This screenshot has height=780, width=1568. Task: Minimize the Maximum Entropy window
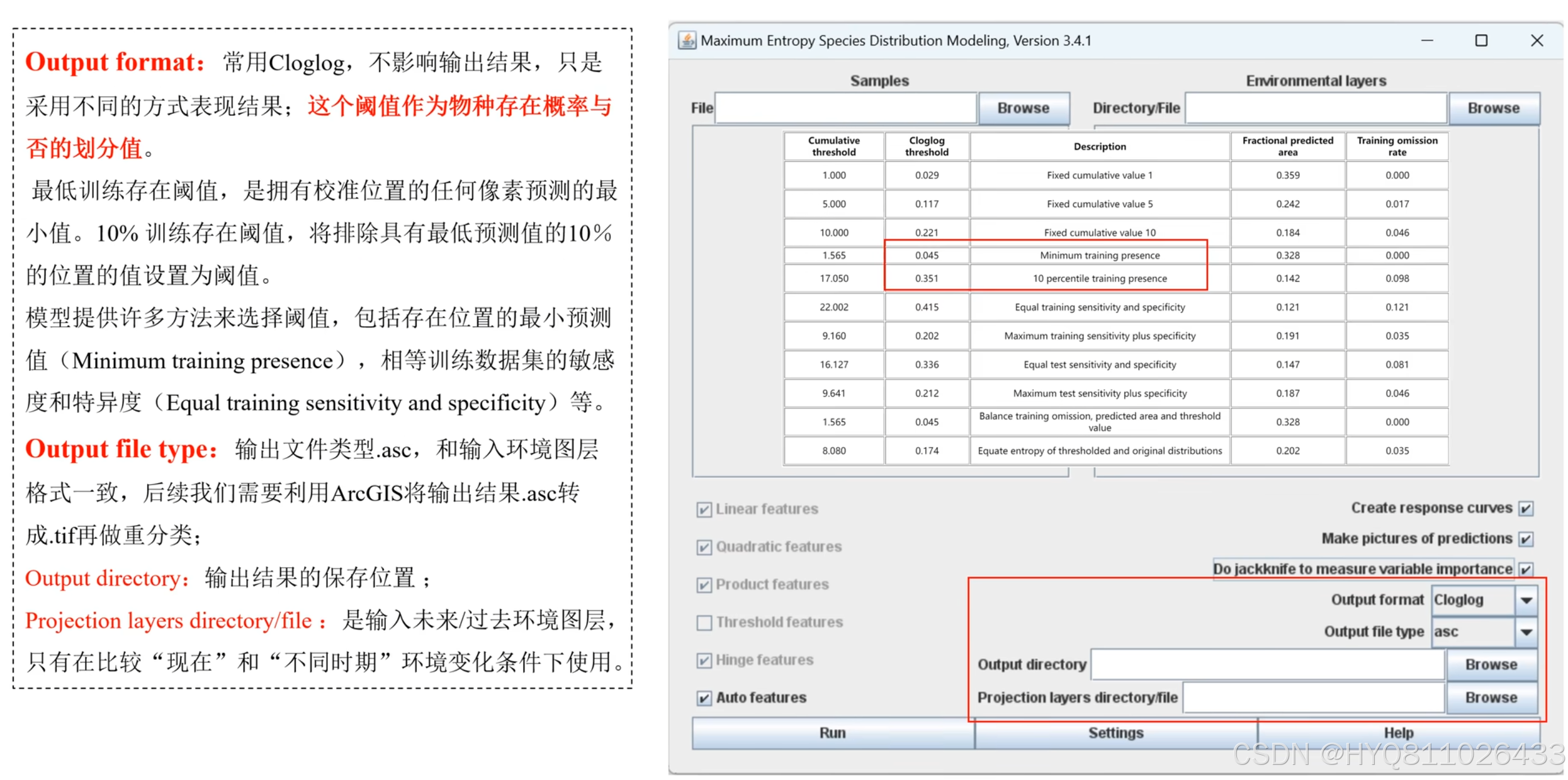(1427, 41)
